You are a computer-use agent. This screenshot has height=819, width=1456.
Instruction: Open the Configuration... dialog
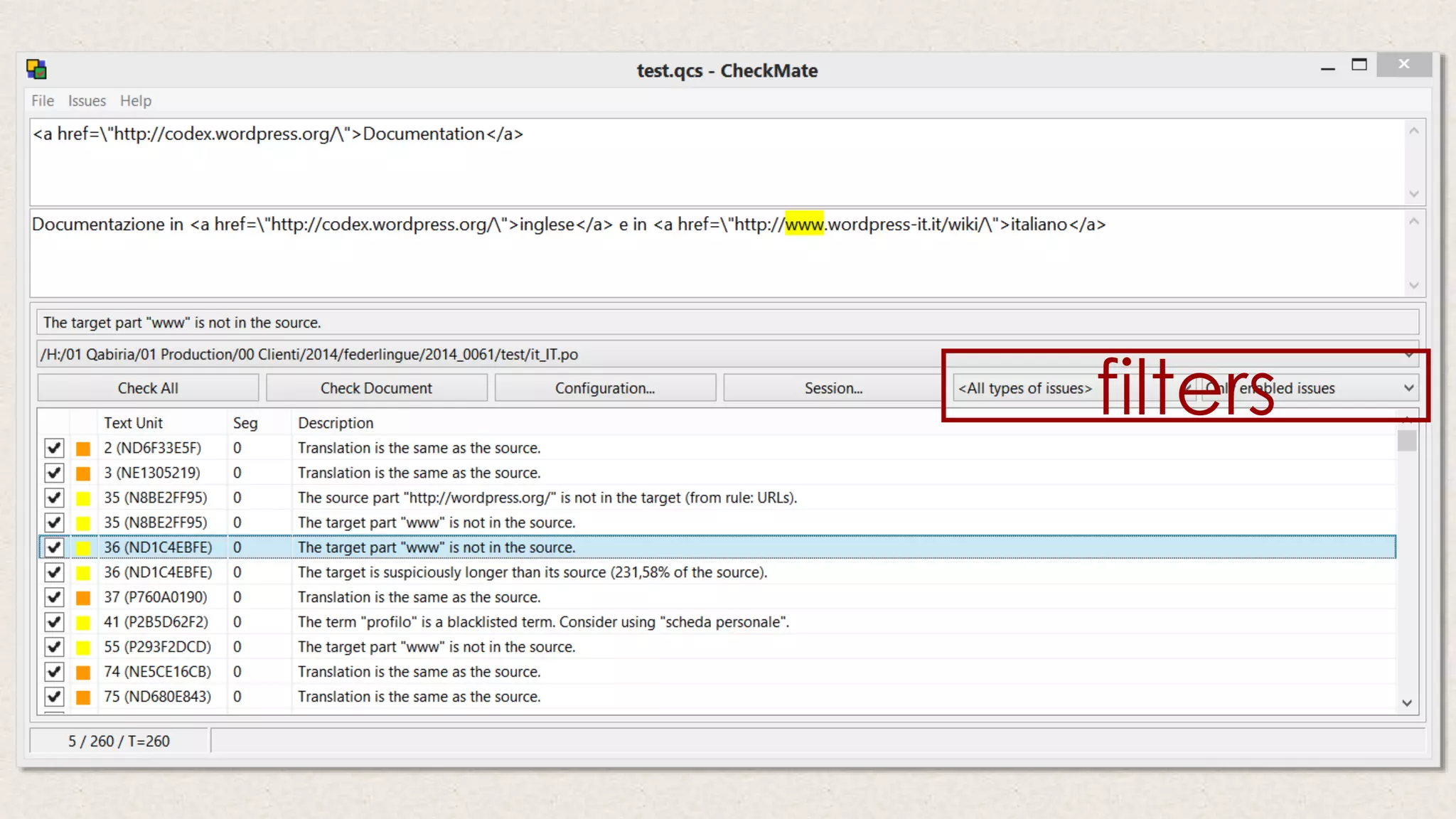pyautogui.click(x=605, y=389)
